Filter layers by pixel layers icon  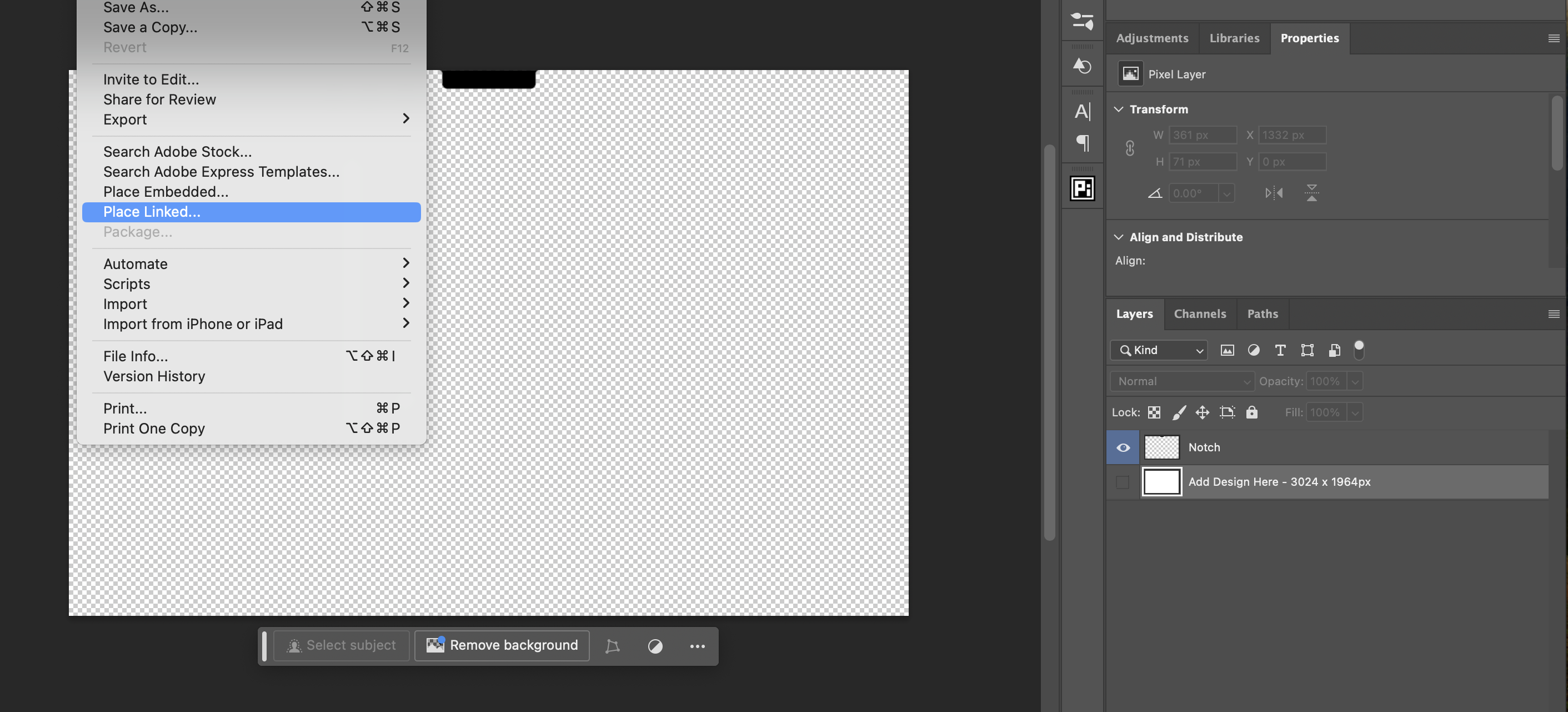(1228, 350)
